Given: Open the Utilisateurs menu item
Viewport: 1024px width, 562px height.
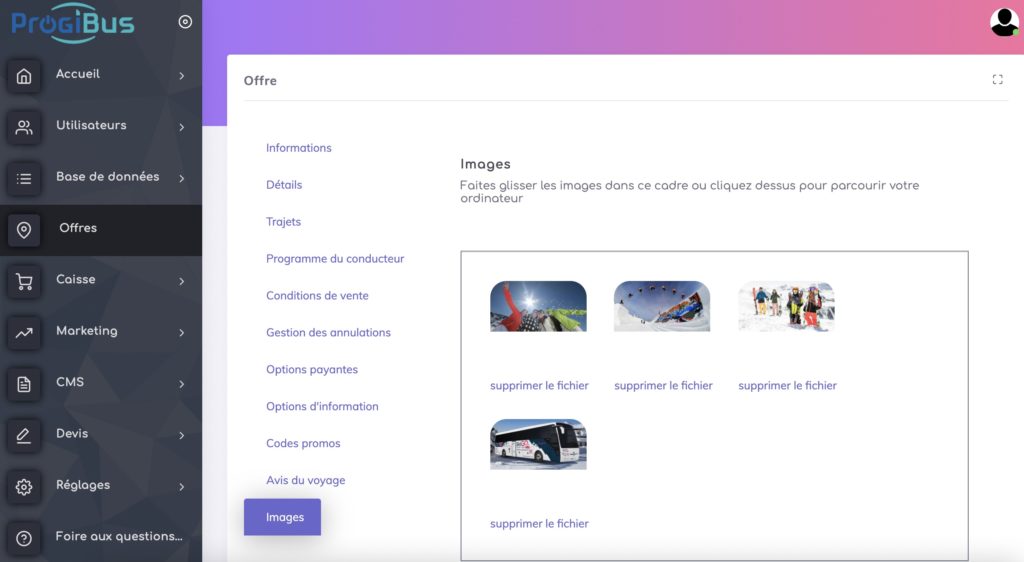Looking at the screenshot, I should point(101,127).
